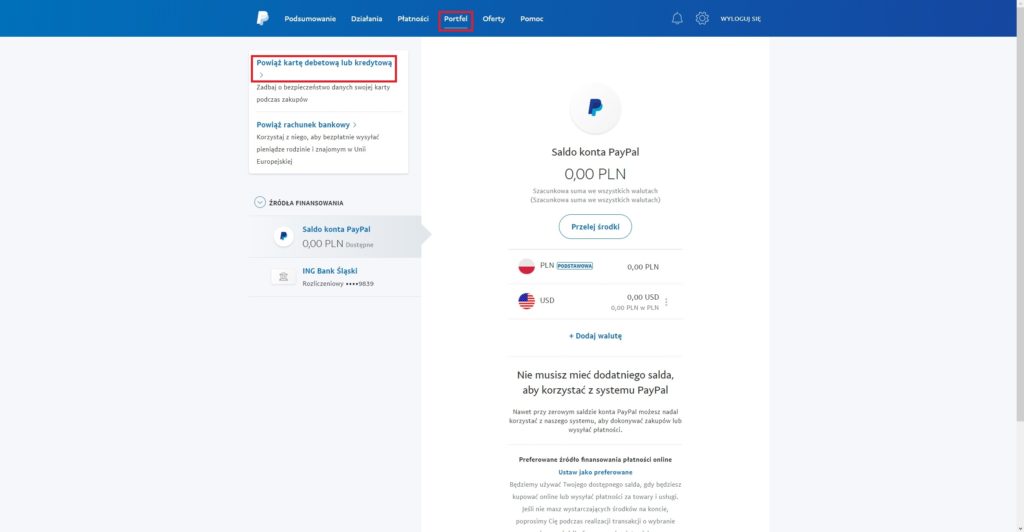Open the notifications bell icon
The image size is (1024, 532).
[677, 18]
